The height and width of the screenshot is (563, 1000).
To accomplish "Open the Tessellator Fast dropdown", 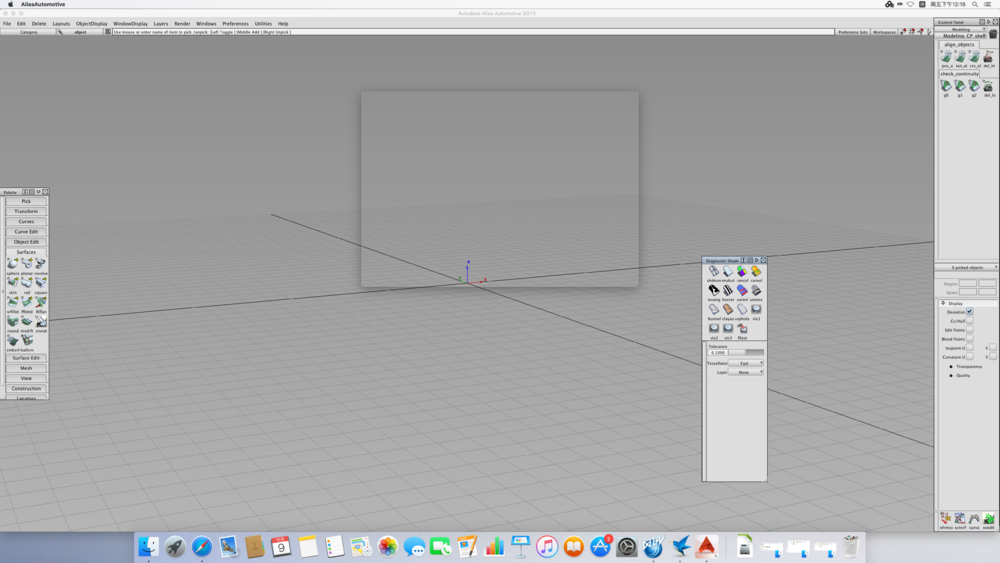I will pos(746,363).
